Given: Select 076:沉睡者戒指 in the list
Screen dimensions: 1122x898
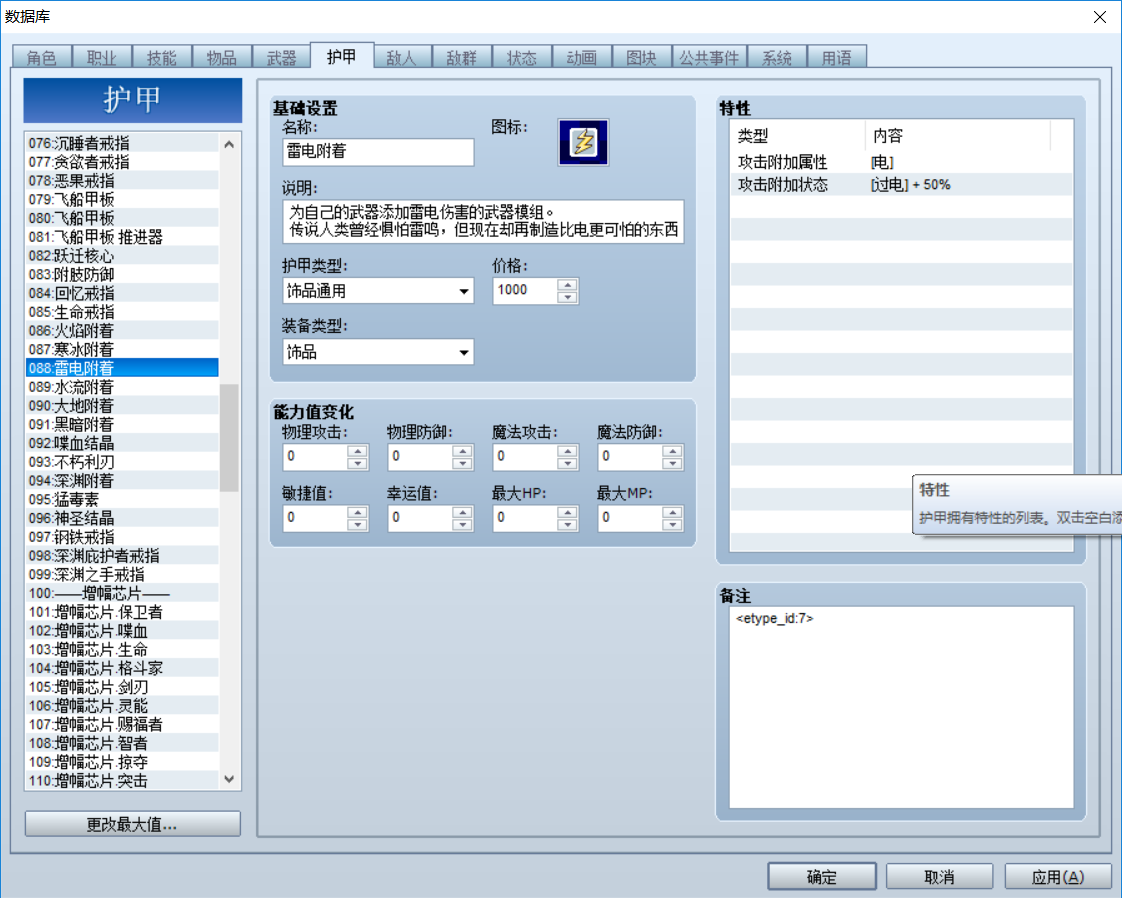Looking at the screenshot, I should (x=122, y=143).
